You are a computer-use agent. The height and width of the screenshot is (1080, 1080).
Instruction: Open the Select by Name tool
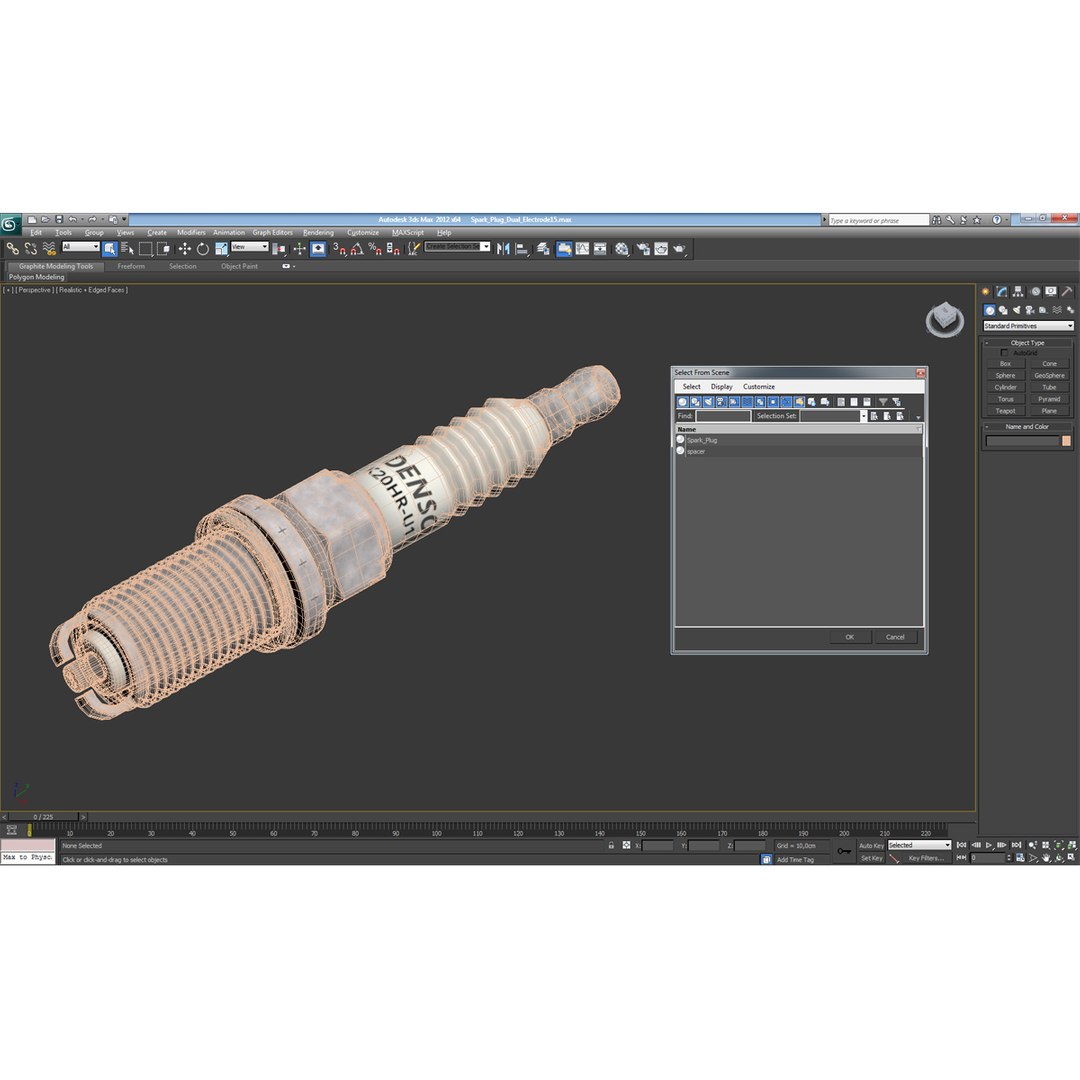click(x=127, y=249)
